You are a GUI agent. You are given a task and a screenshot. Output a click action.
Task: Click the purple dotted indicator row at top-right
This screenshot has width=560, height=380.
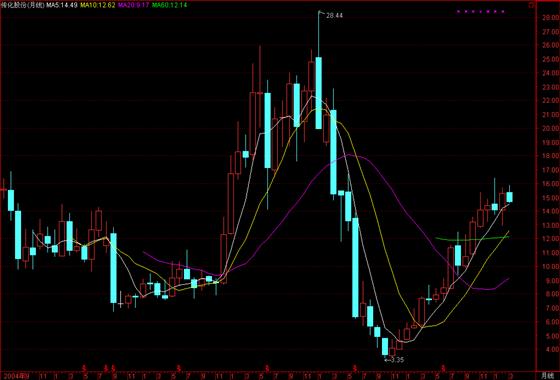click(x=481, y=12)
